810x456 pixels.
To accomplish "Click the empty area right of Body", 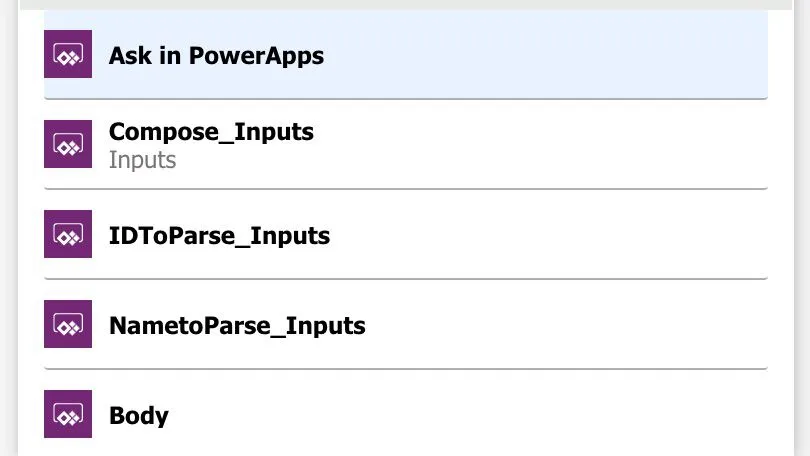I will pos(500,414).
